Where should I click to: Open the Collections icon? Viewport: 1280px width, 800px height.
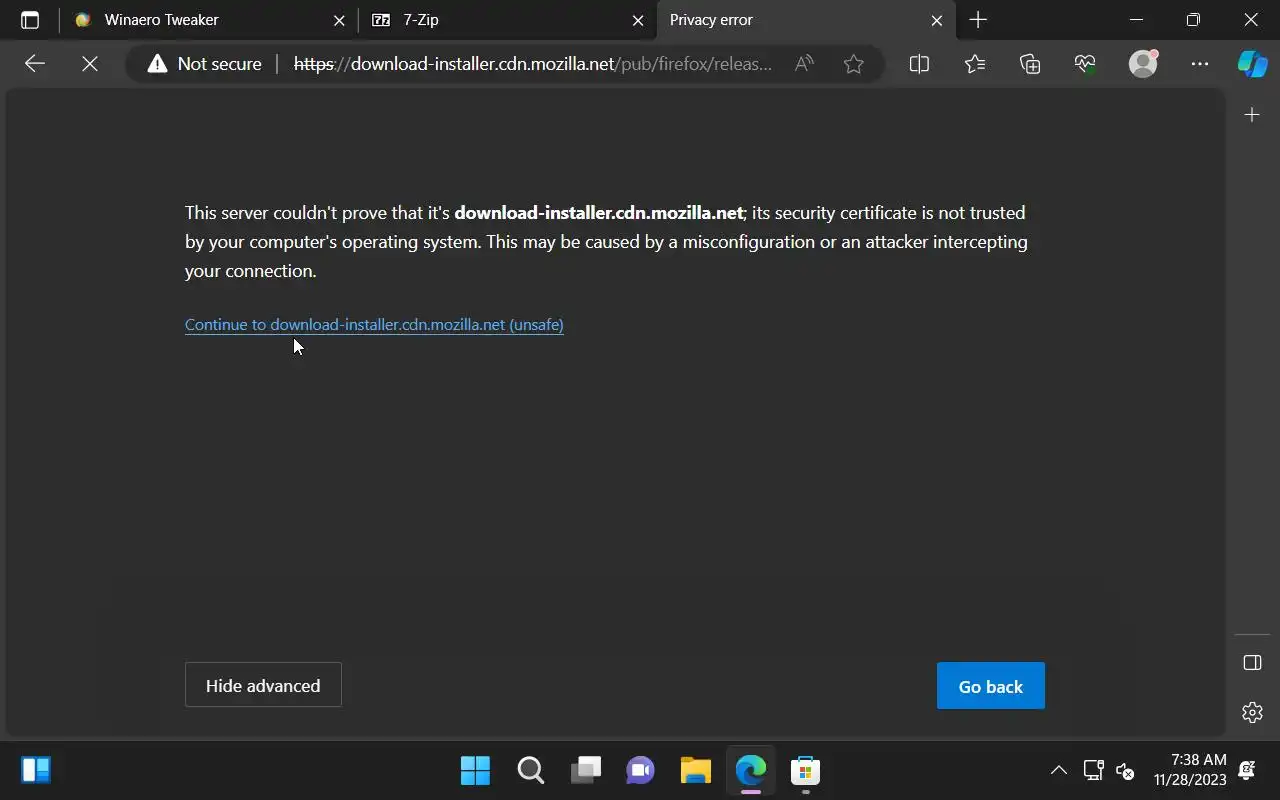click(1030, 64)
